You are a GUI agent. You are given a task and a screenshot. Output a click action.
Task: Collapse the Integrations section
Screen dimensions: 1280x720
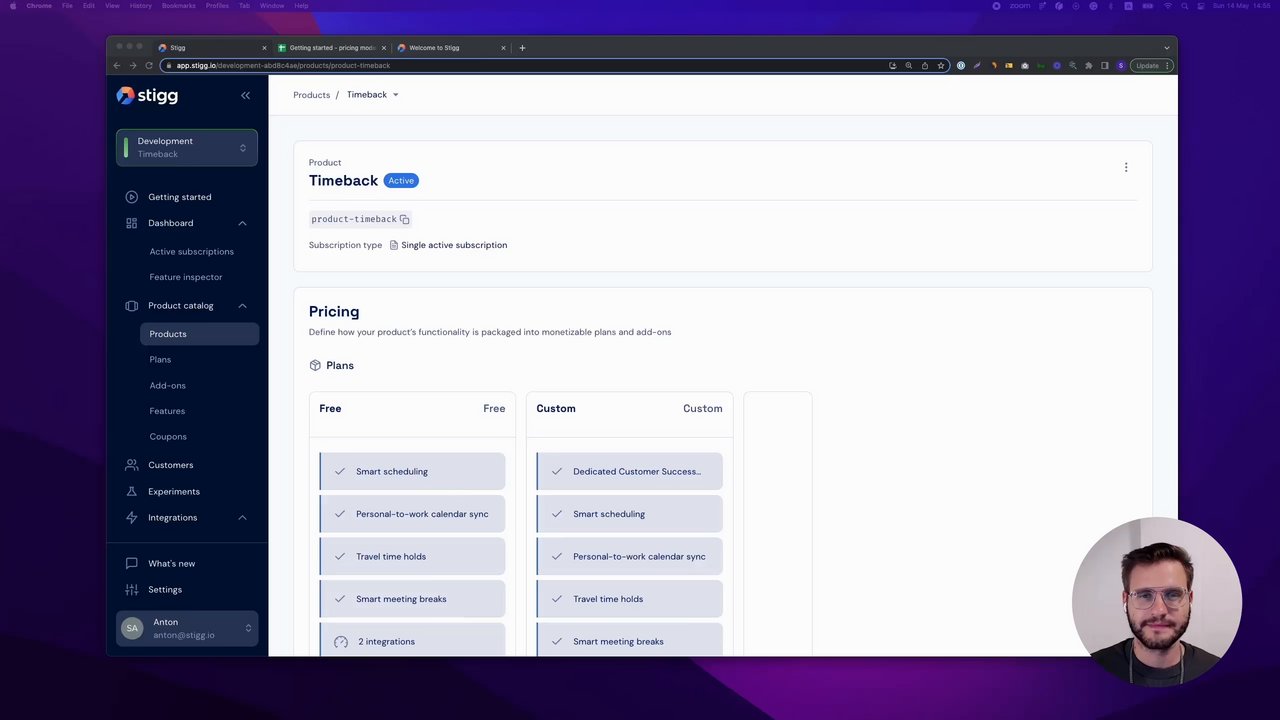coord(242,517)
